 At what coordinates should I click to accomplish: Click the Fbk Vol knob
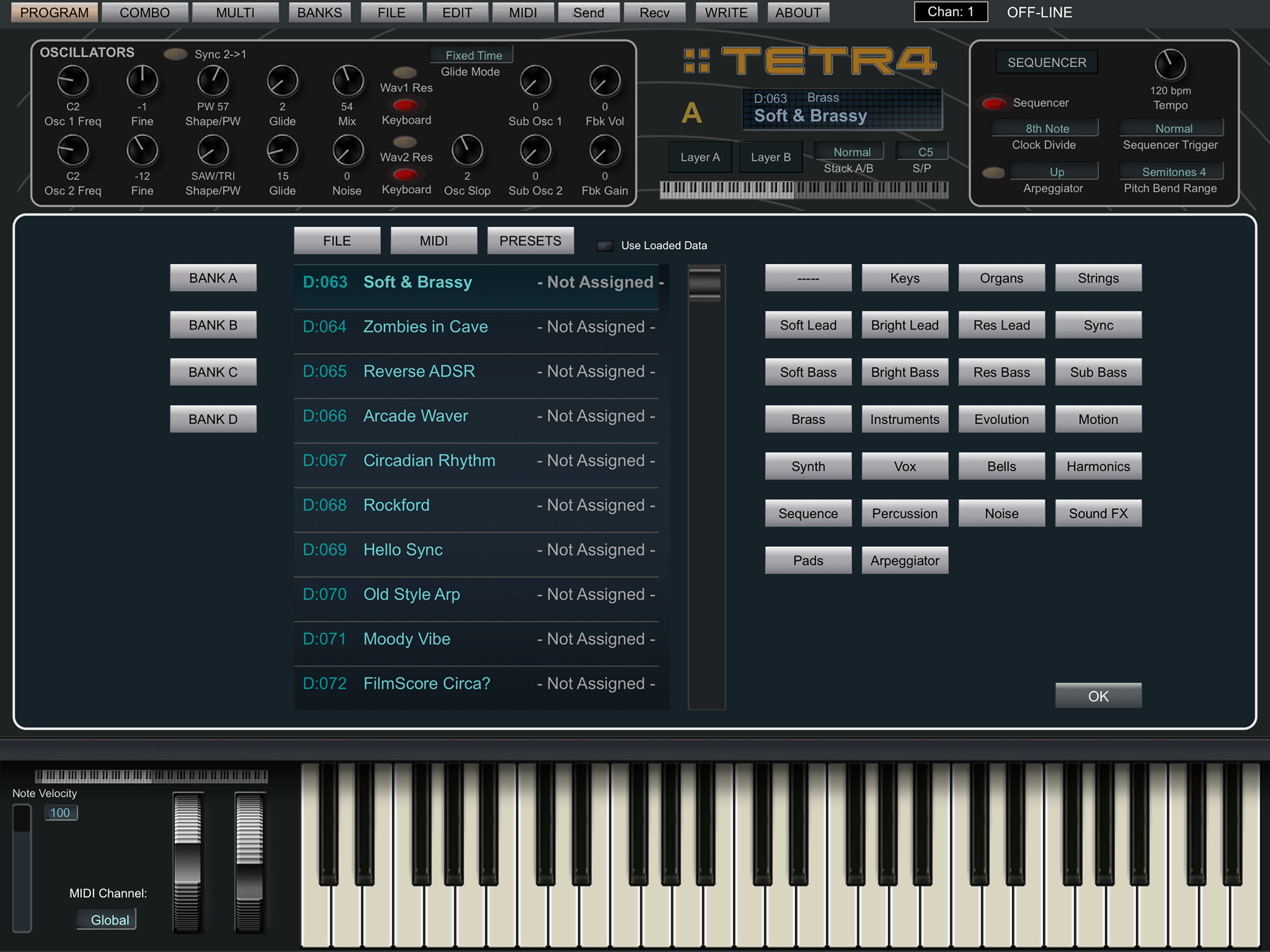point(605,81)
